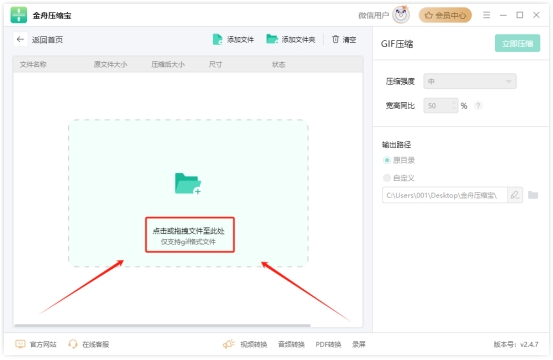Maximize the application window
This screenshot has width=553, height=360.
coord(519,15)
